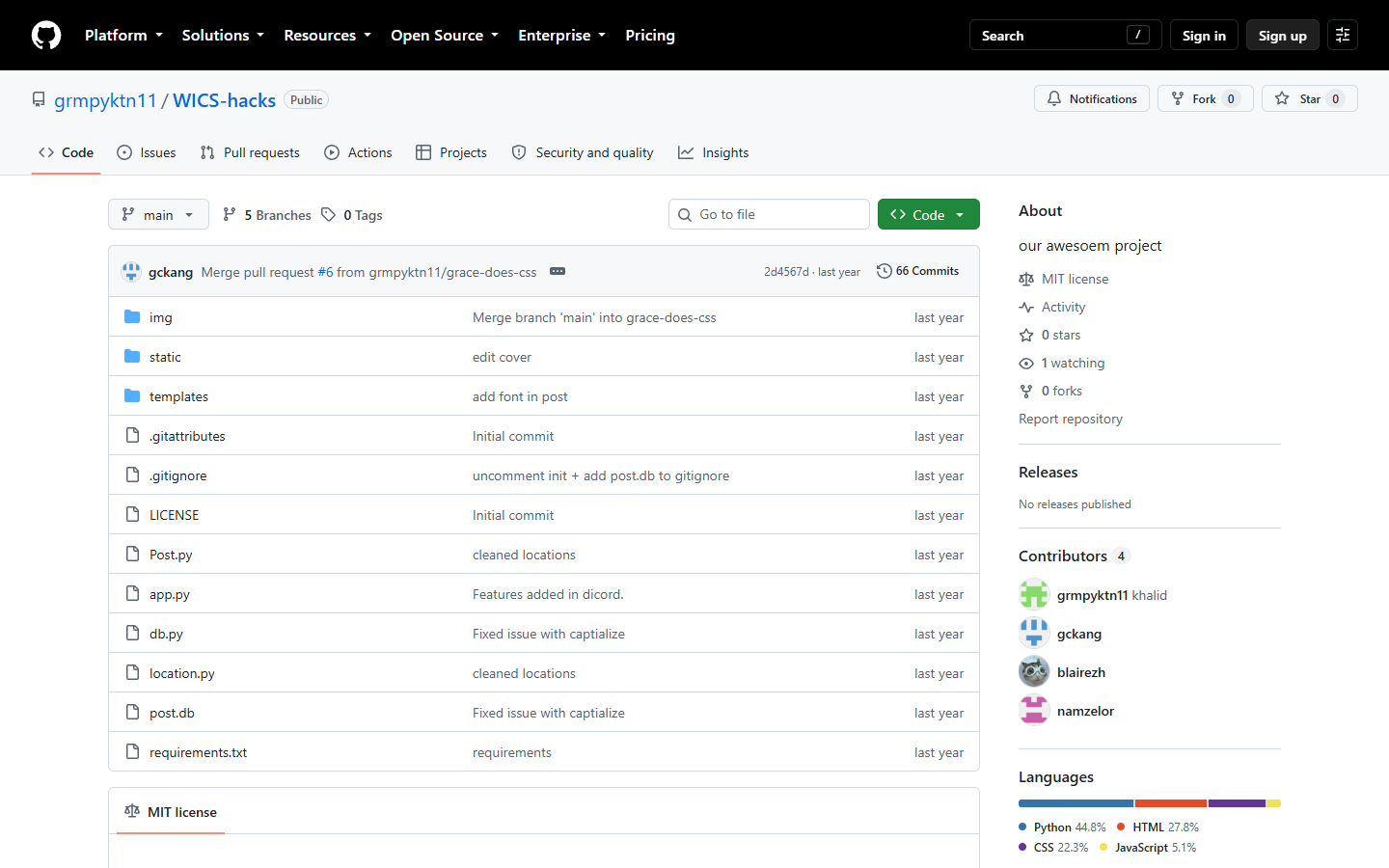Open the appearance settings icon beside Sign up
Viewport: 1389px width, 868px height.
(1343, 35)
